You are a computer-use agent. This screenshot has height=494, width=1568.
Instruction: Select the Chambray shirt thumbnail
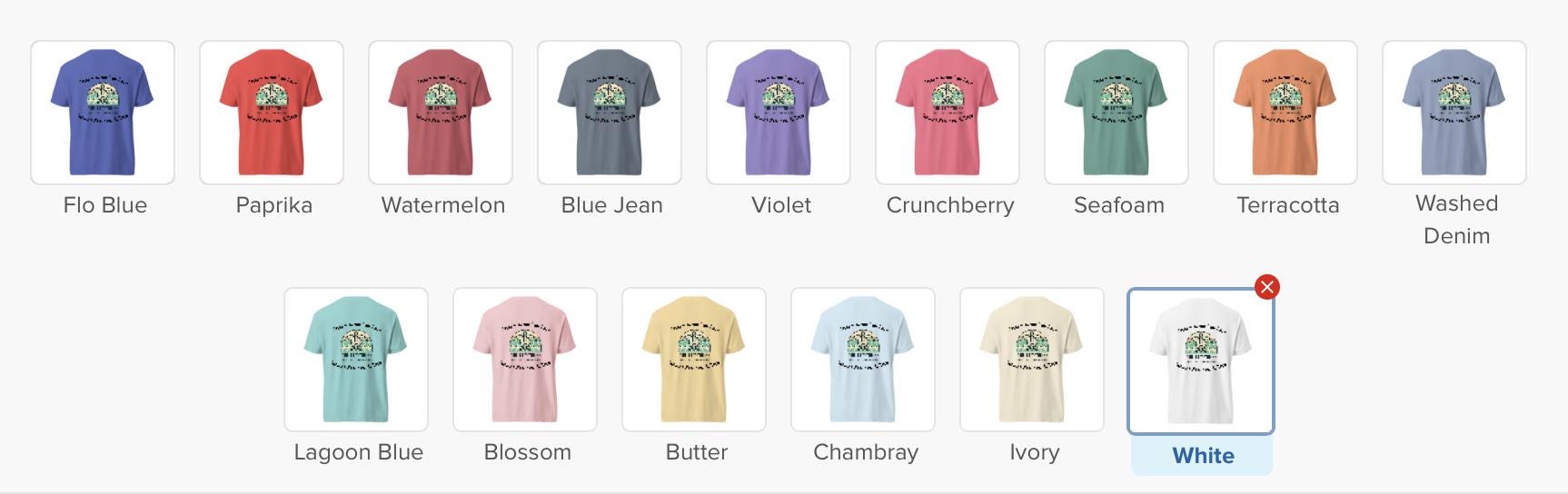[863, 360]
